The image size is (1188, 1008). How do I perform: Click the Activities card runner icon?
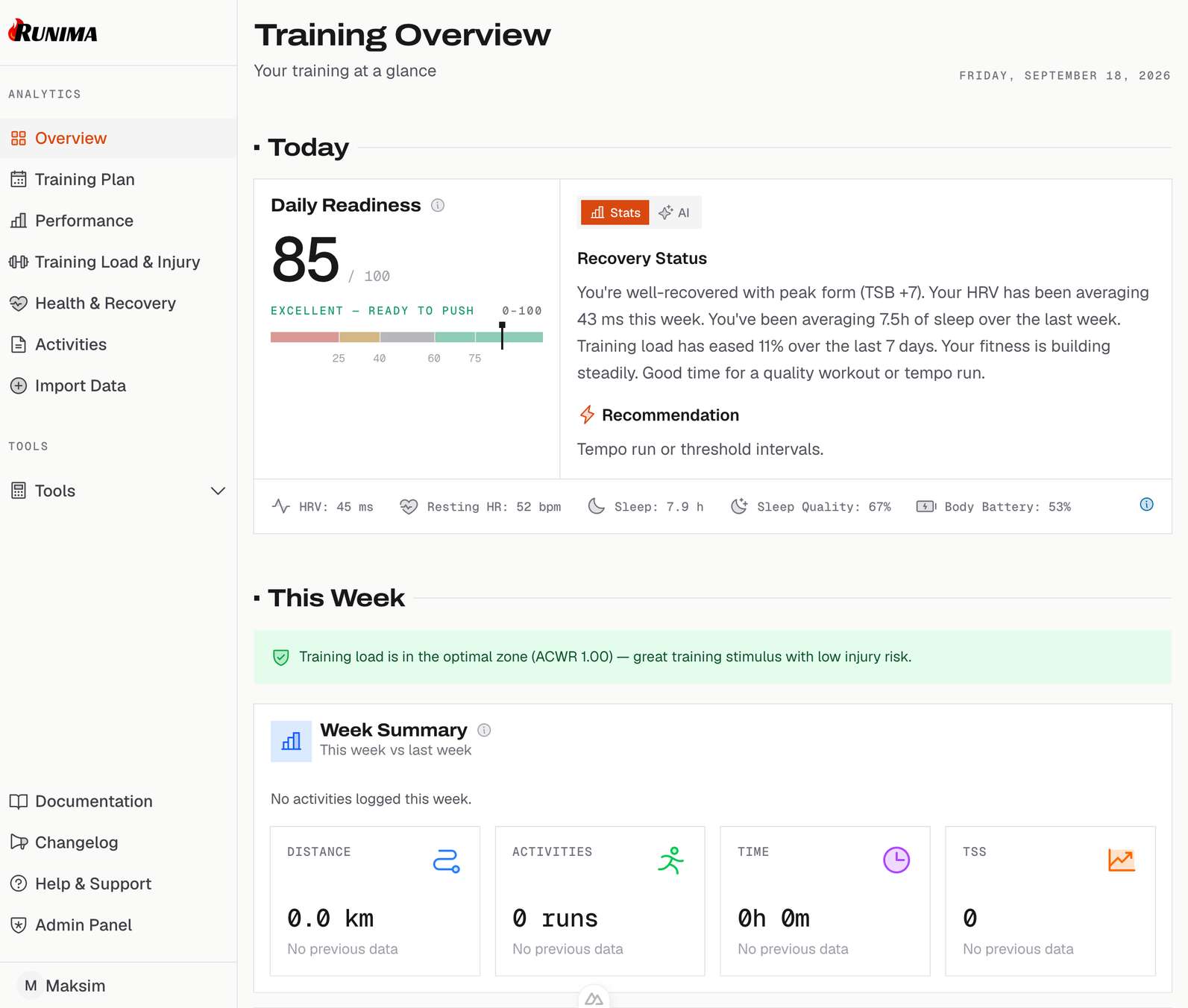pyautogui.click(x=671, y=860)
